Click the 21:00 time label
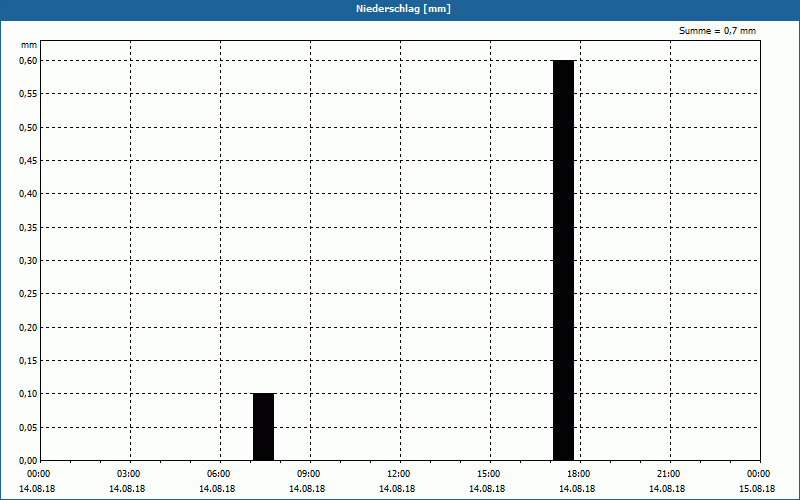This screenshot has height=500, width=800. click(x=668, y=474)
